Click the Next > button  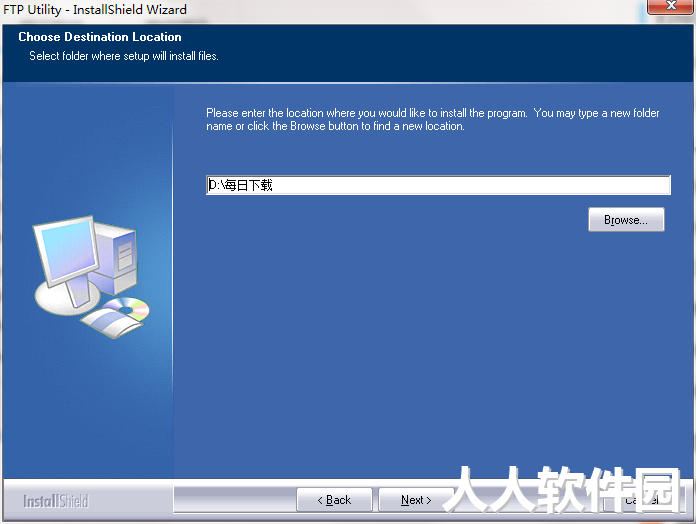tap(416, 500)
